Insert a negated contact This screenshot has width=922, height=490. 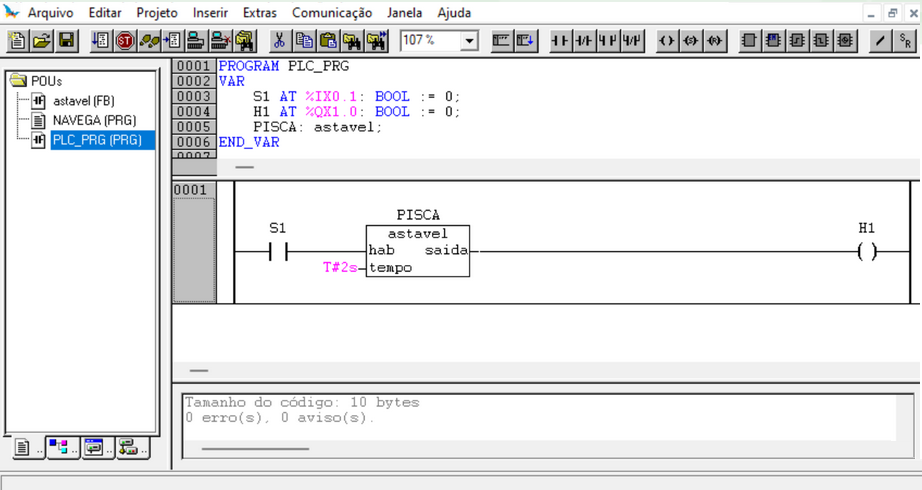(x=584, y=41)
